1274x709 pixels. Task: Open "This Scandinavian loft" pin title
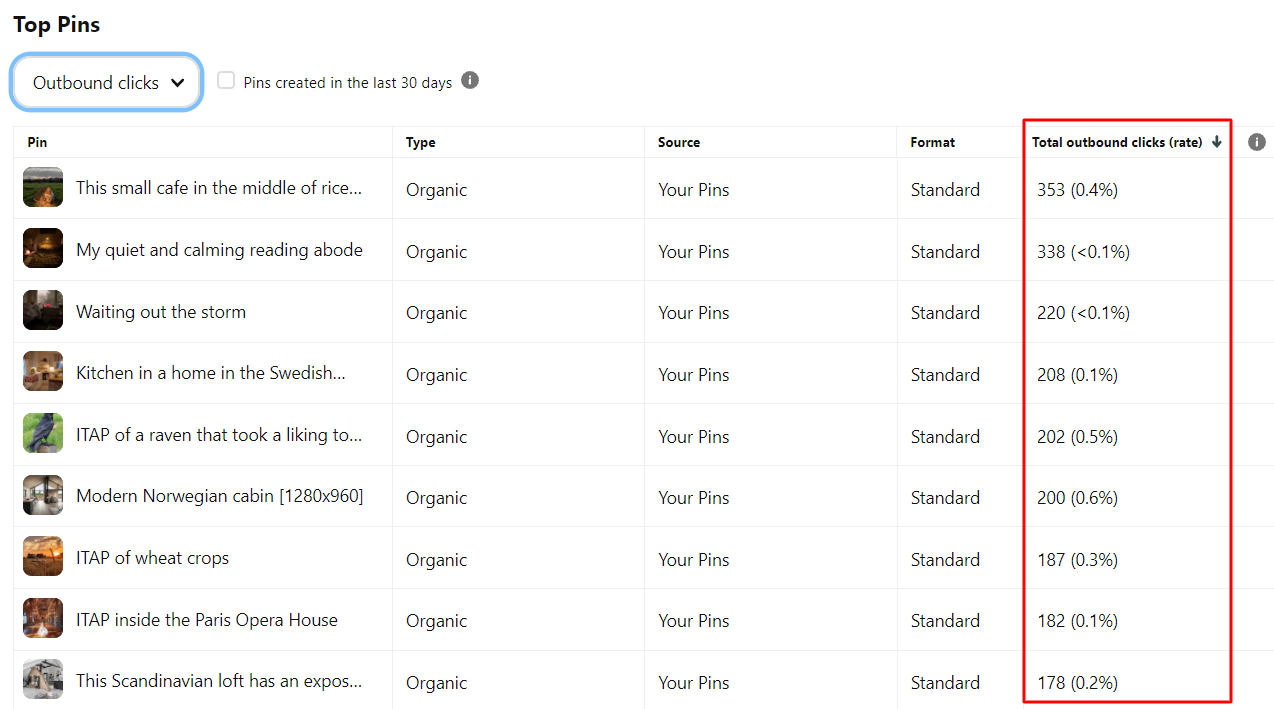click(x=218, y=681)
